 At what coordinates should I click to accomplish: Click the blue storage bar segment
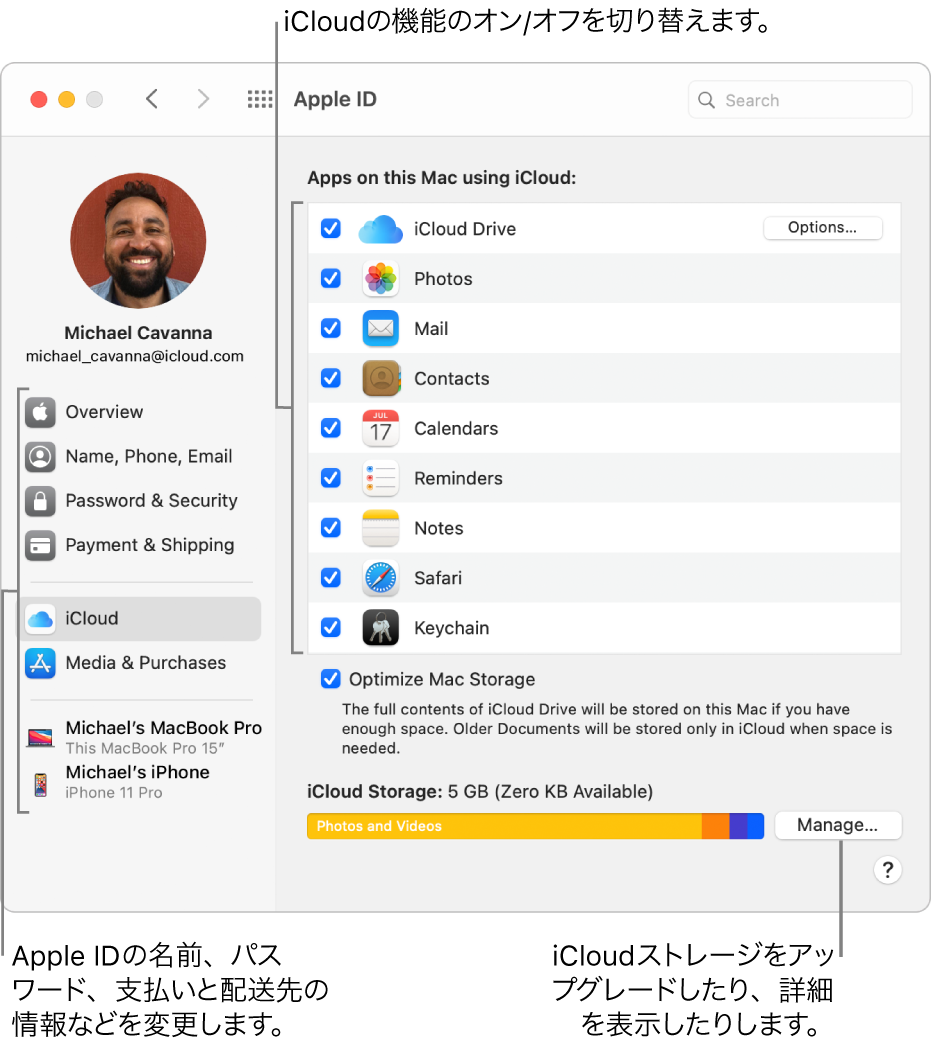pyautogui.click(x=756, y=826)
